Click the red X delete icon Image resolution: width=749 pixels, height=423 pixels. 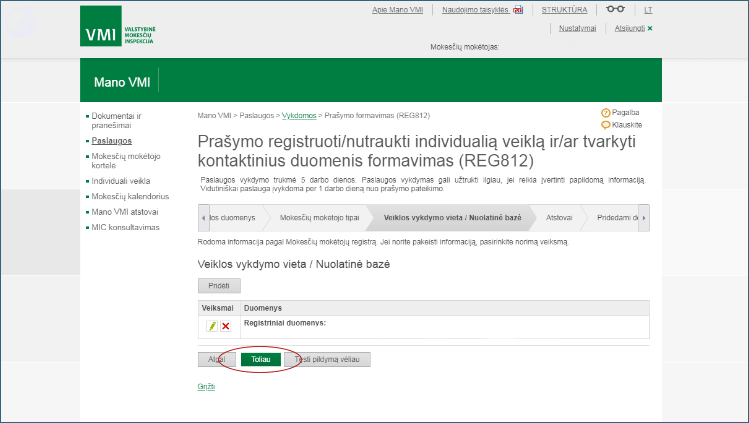pos(225,326)
